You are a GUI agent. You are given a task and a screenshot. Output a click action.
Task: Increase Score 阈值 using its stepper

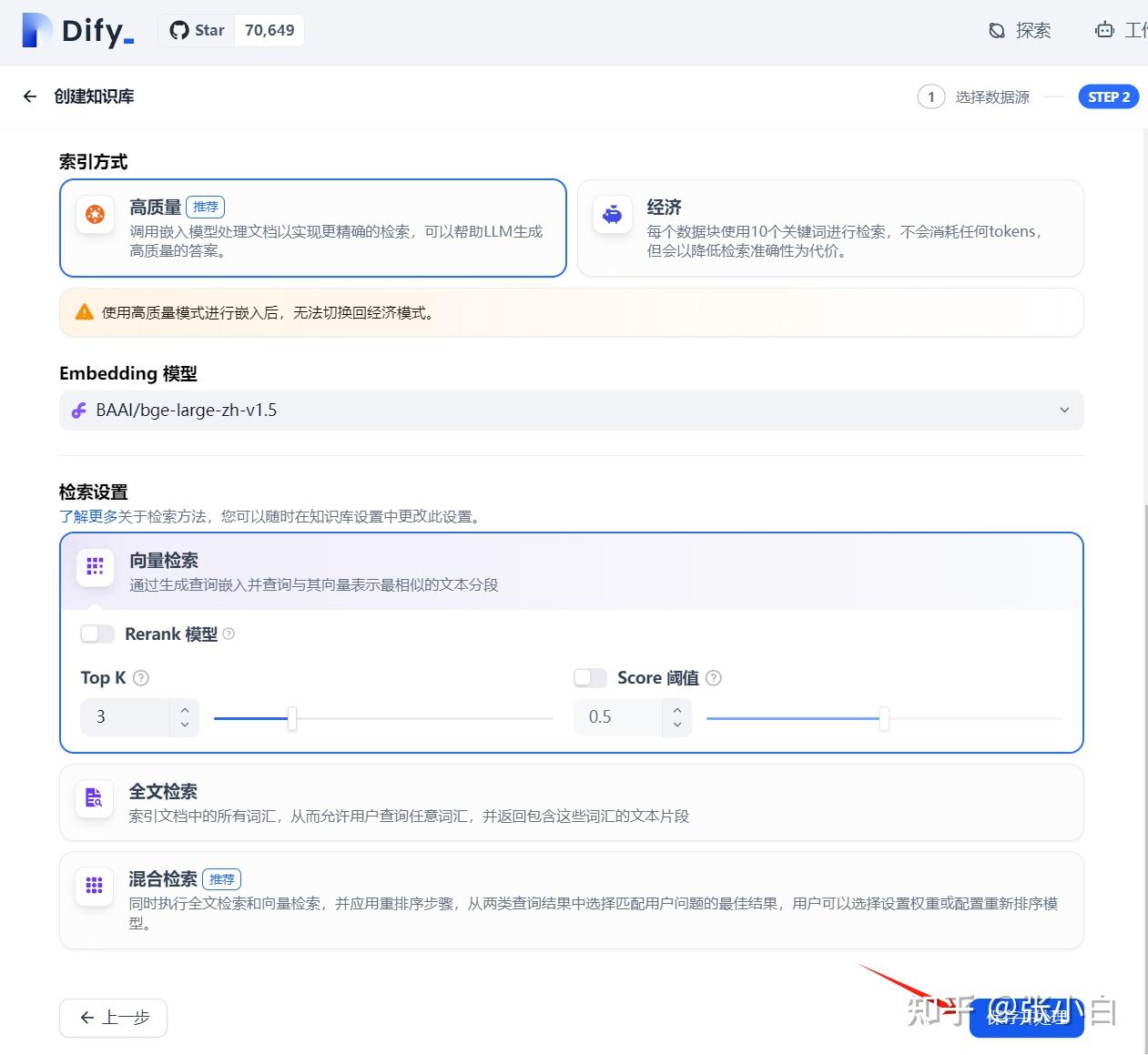[x=677, y=710]
